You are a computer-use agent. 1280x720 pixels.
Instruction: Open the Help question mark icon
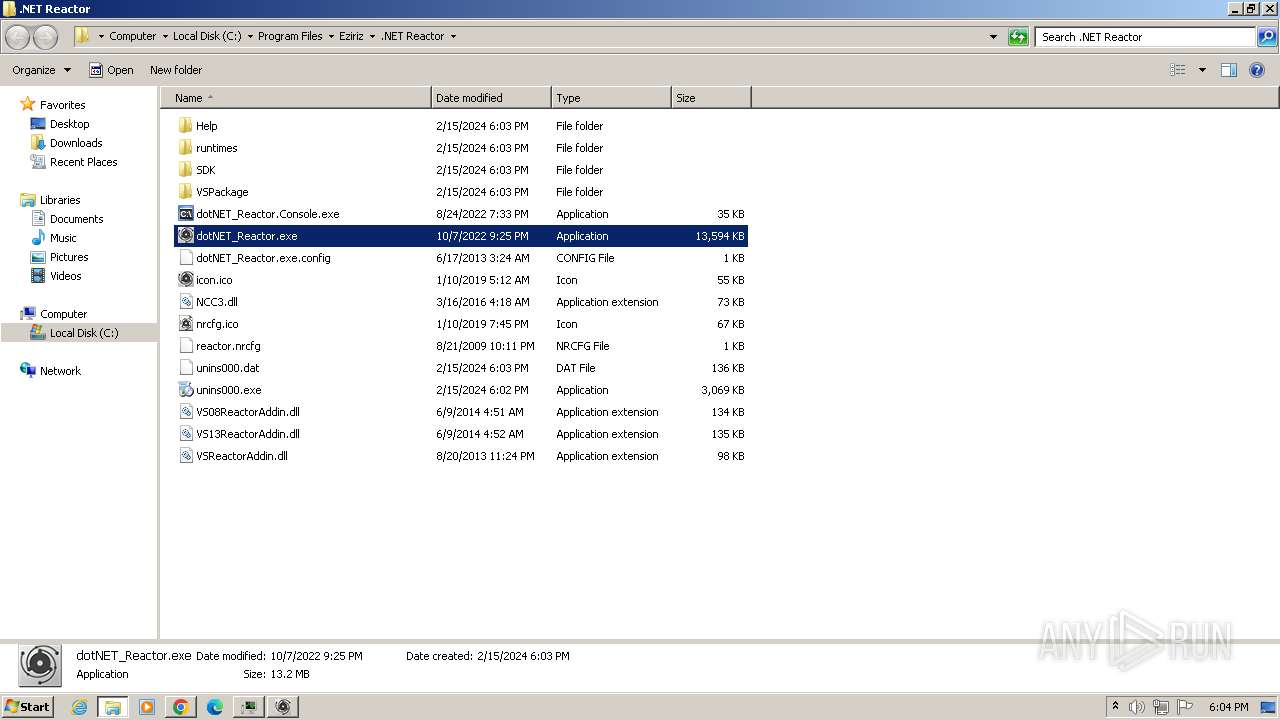tap(1257, 70)
